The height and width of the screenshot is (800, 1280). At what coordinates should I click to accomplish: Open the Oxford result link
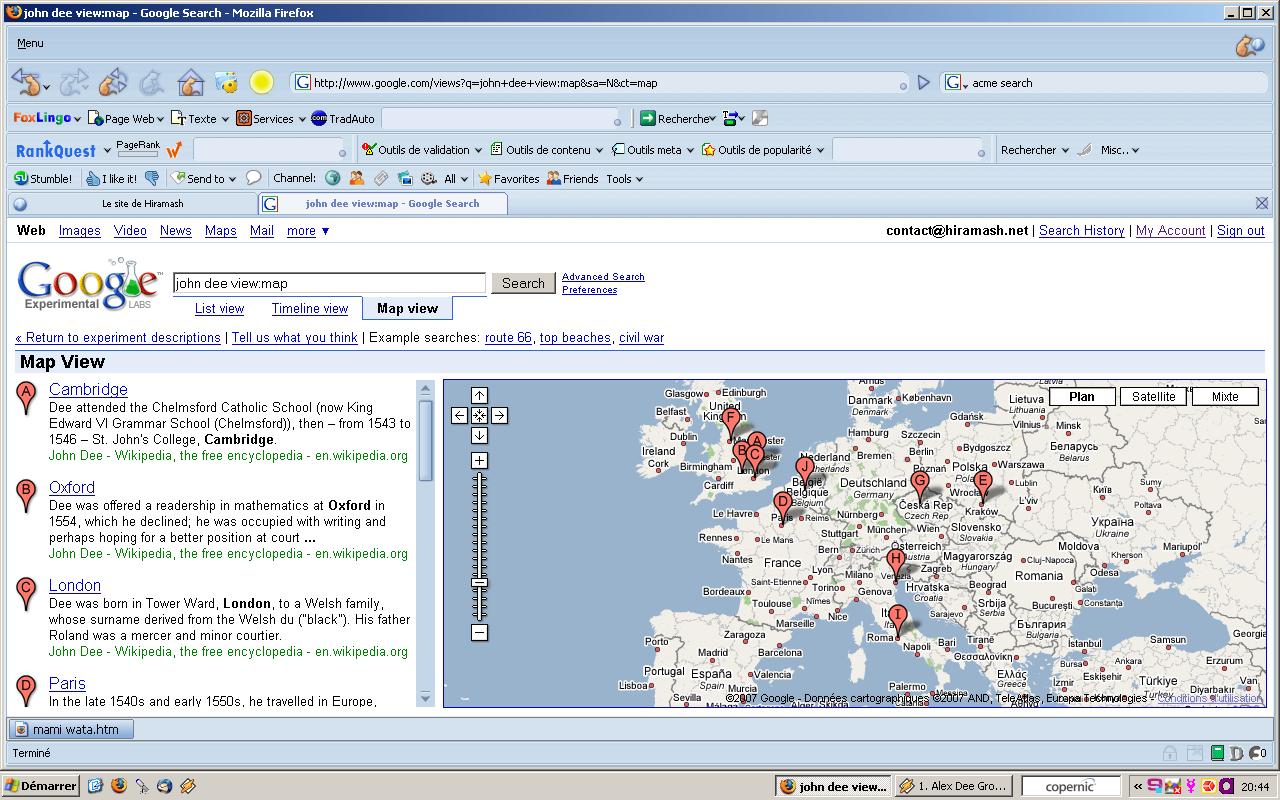pyautogui.click(x=72, y=488)
